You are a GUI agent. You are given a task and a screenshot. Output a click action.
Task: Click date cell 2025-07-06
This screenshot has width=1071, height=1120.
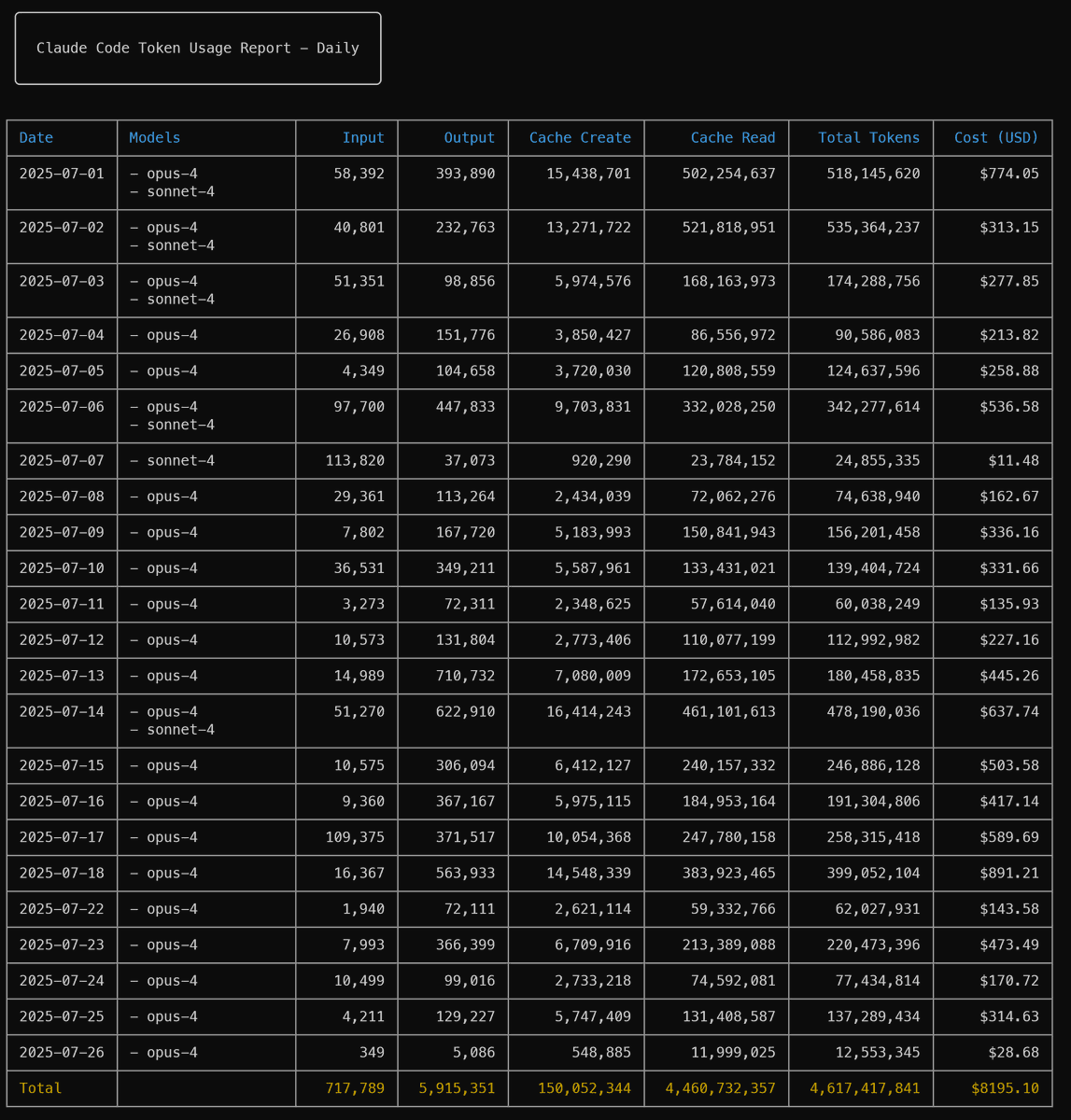pyautogui.click(x=62, y=407)
